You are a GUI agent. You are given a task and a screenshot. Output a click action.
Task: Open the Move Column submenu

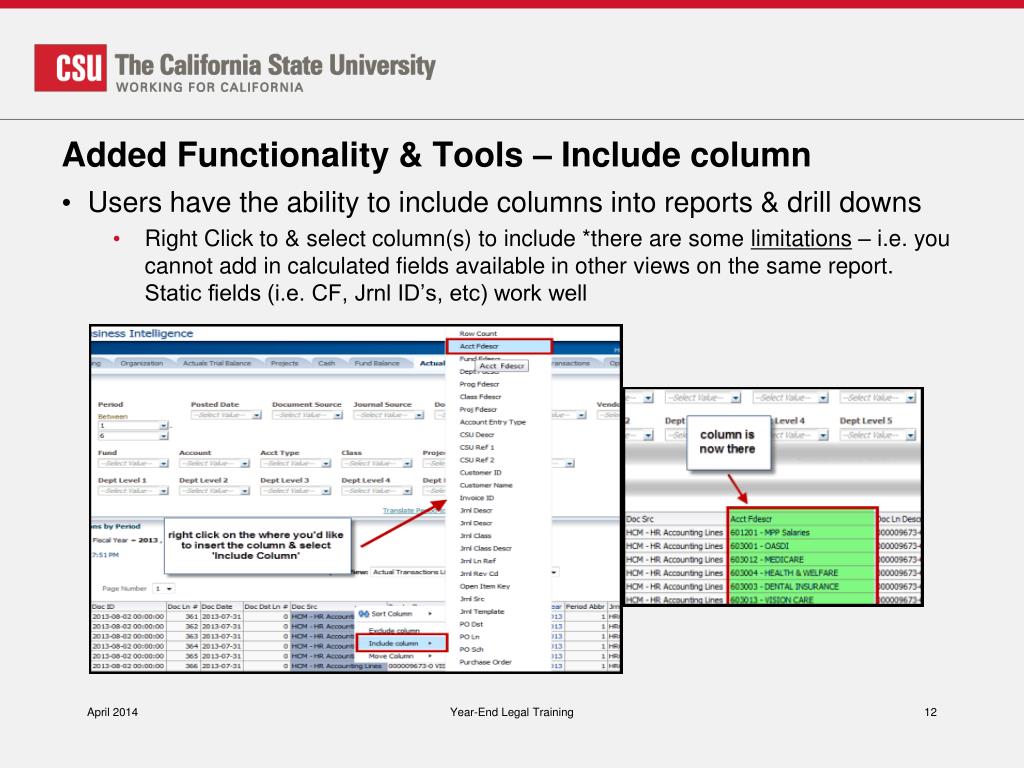tap(400, 656)
